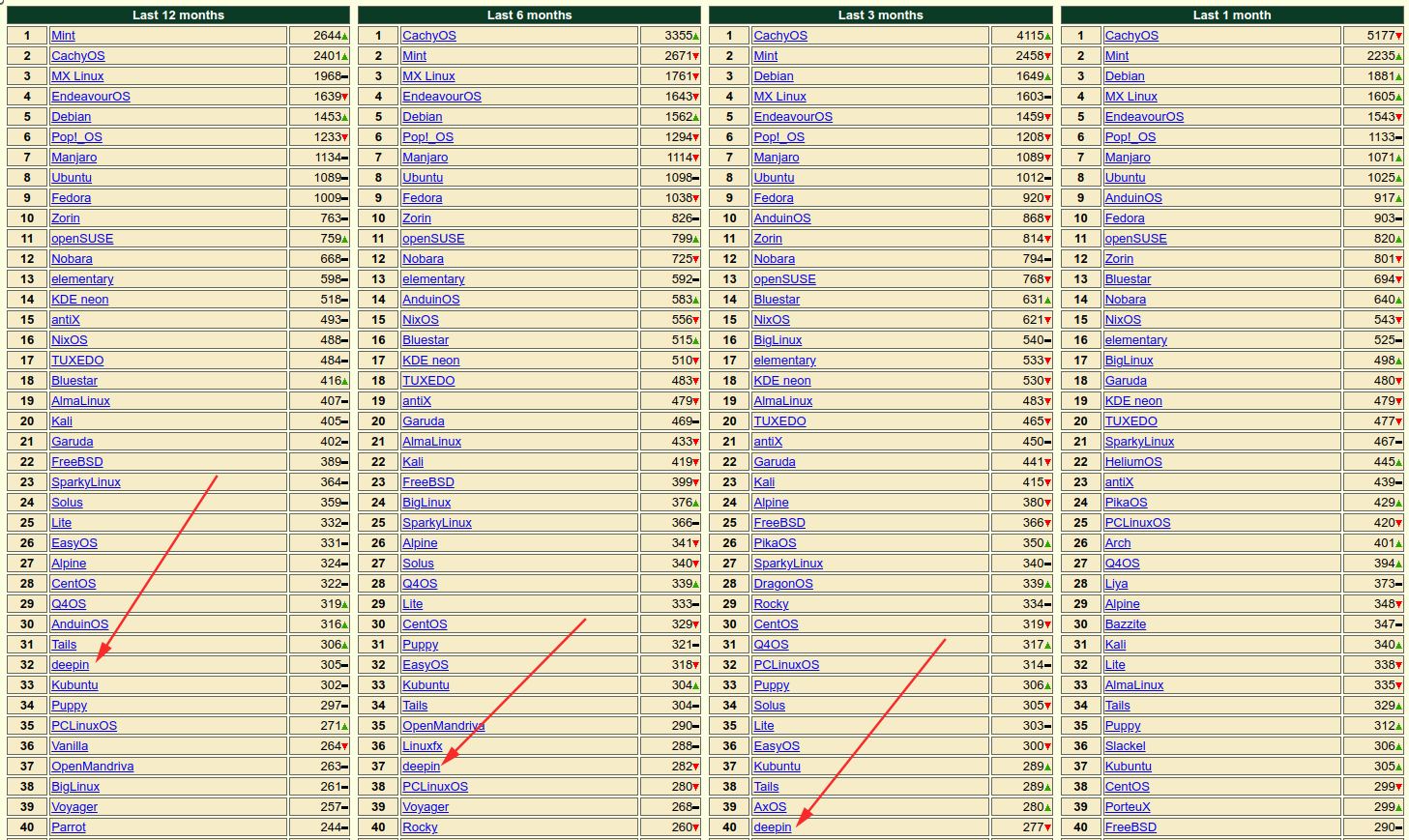The width and height of the screenshot is (1409, 840).
Task: Open AnduinOS in the Last 3 months column
Action: (x=781, y=218)
